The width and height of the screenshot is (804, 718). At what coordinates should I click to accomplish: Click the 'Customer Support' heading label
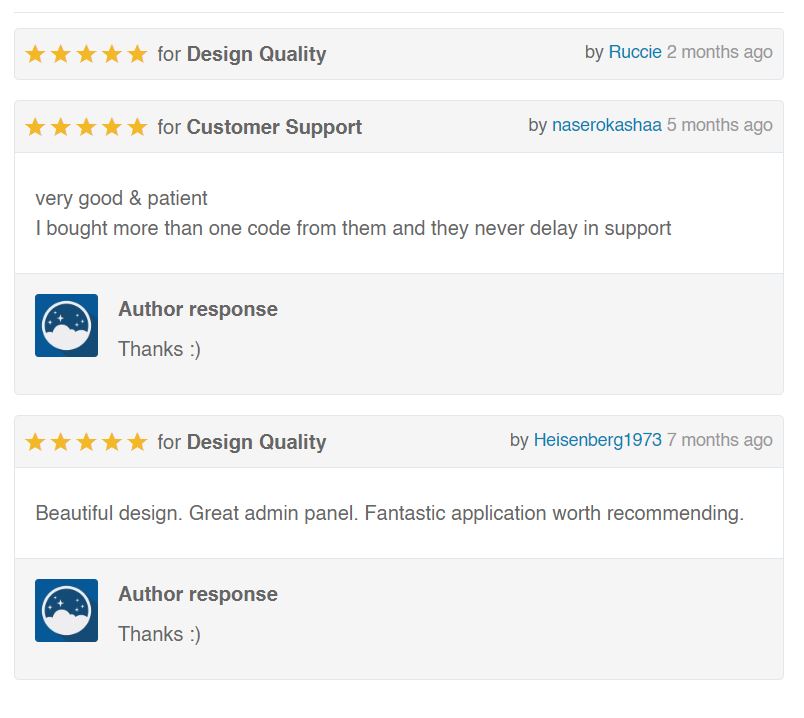point(274,127)
